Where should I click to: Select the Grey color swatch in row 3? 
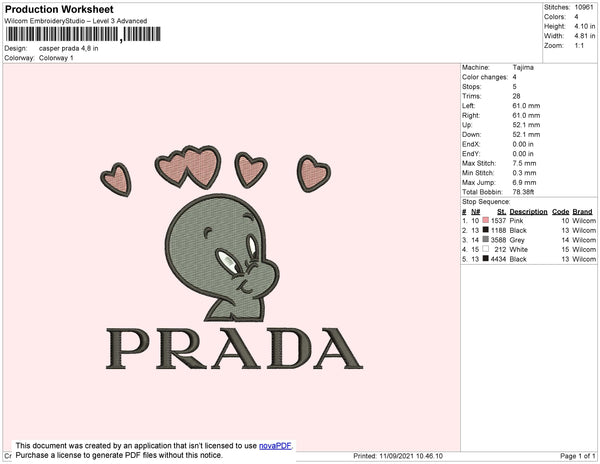click(x=486, y=239)
